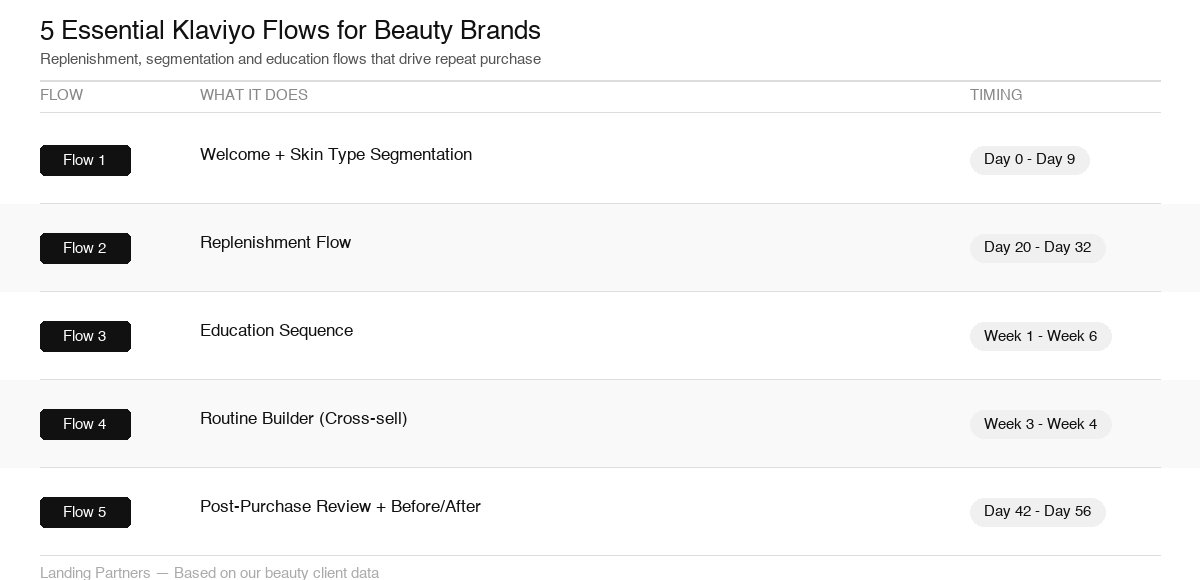Click the 'Landing Partners' footer note

(209, 572)
